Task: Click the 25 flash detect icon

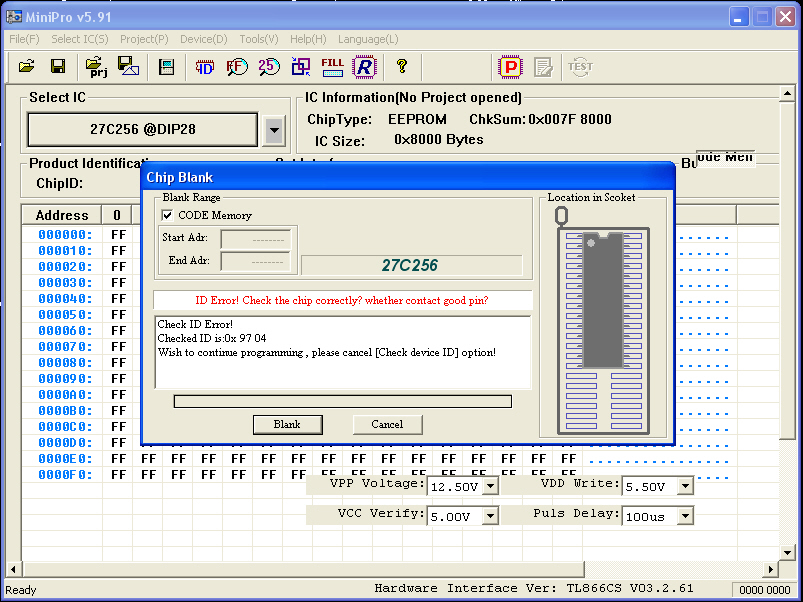Action: coord(269,67)
